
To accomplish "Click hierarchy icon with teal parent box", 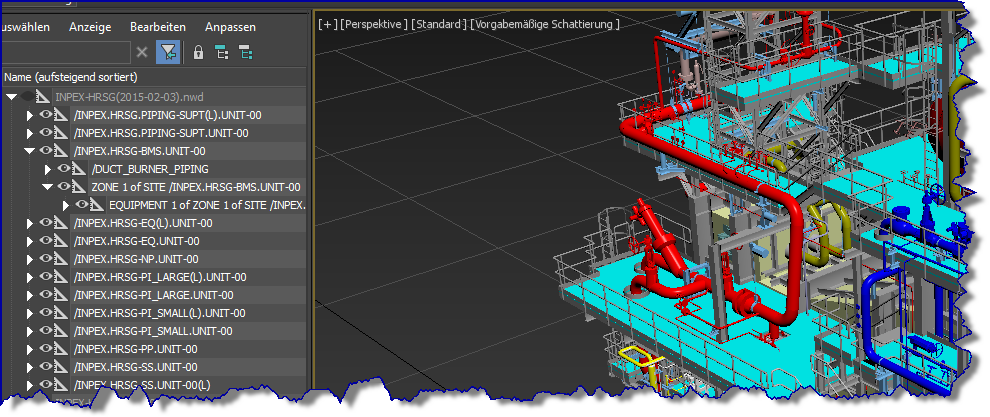I will (x=222, y=52).
